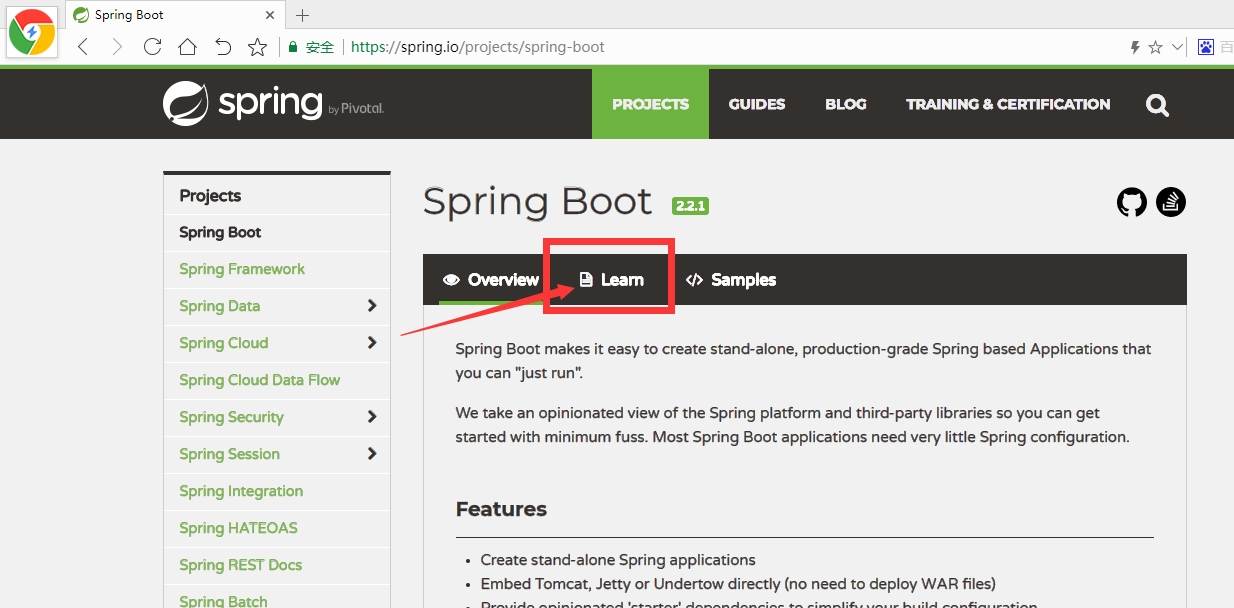Open the Spring Integration project link
The width and height of the screenshot is (1234, 608).
pyautogui.click(x=240, y=491)
